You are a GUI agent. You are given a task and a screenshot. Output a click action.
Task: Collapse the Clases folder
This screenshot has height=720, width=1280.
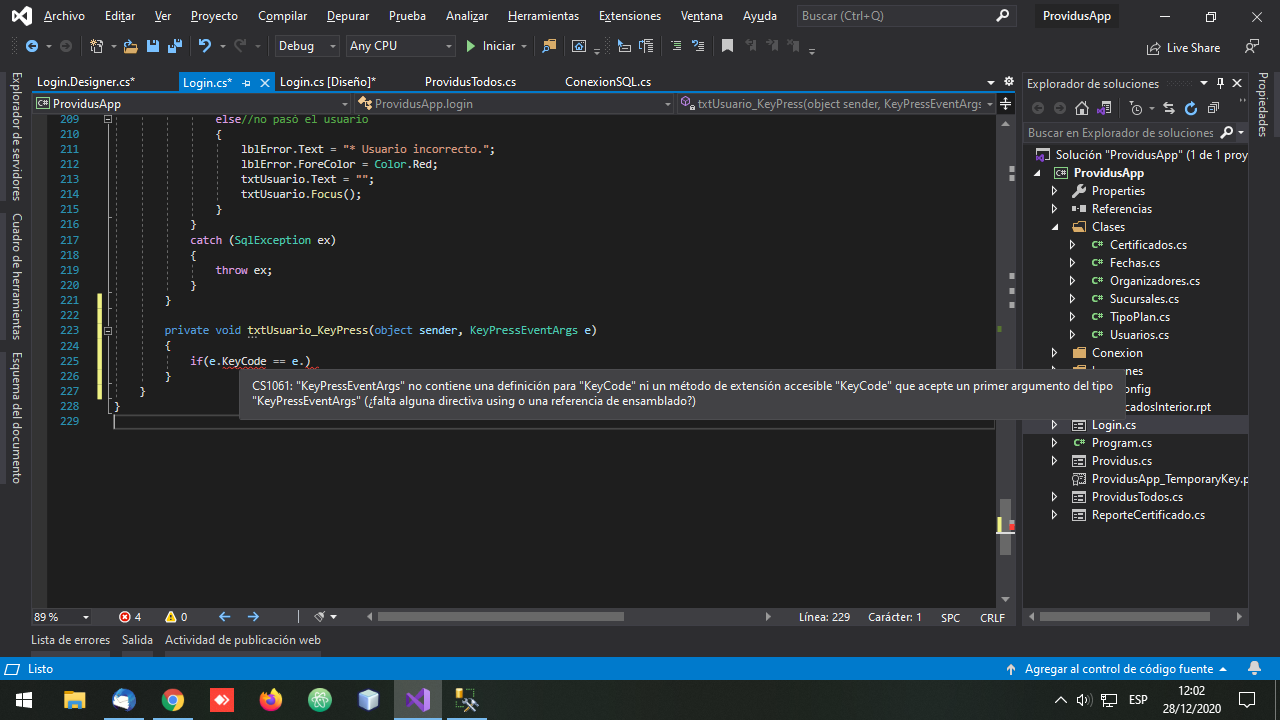pyautogui.click(x=1054, y=227)
